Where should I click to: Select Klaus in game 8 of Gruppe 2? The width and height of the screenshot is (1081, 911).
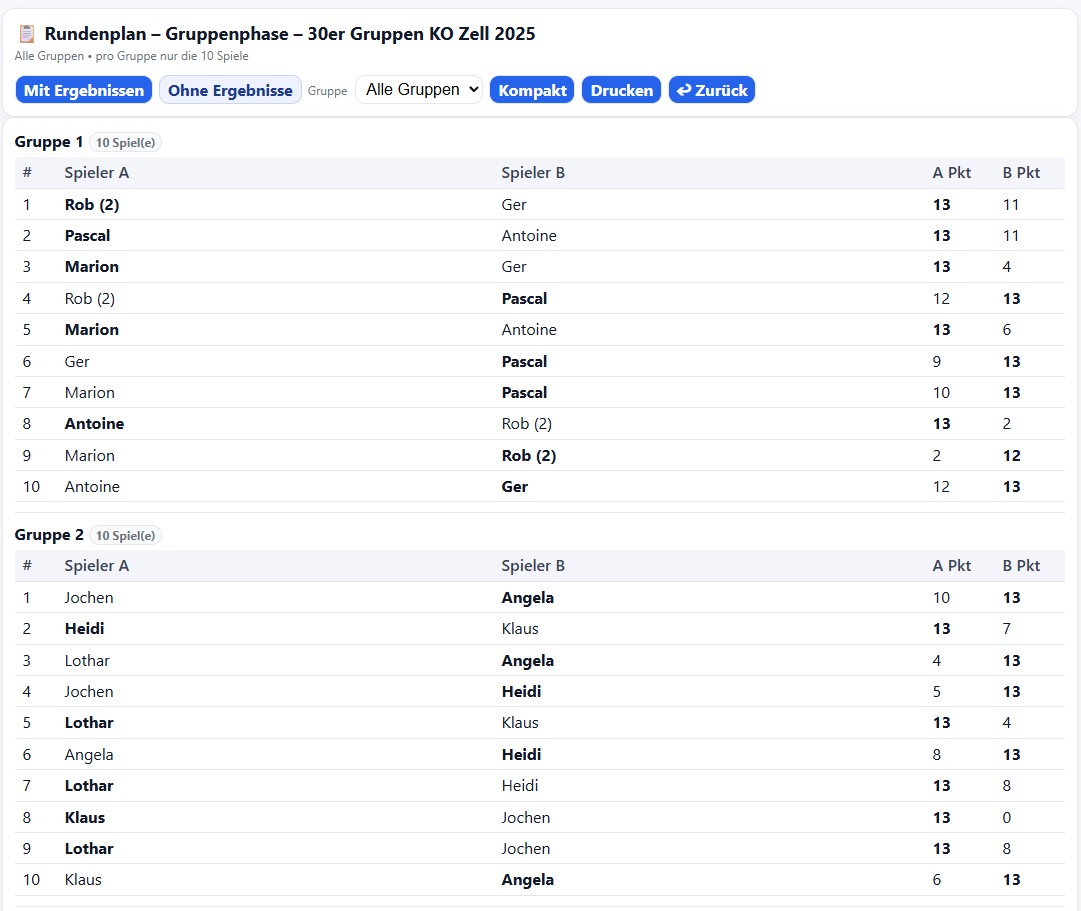[85, 818]
